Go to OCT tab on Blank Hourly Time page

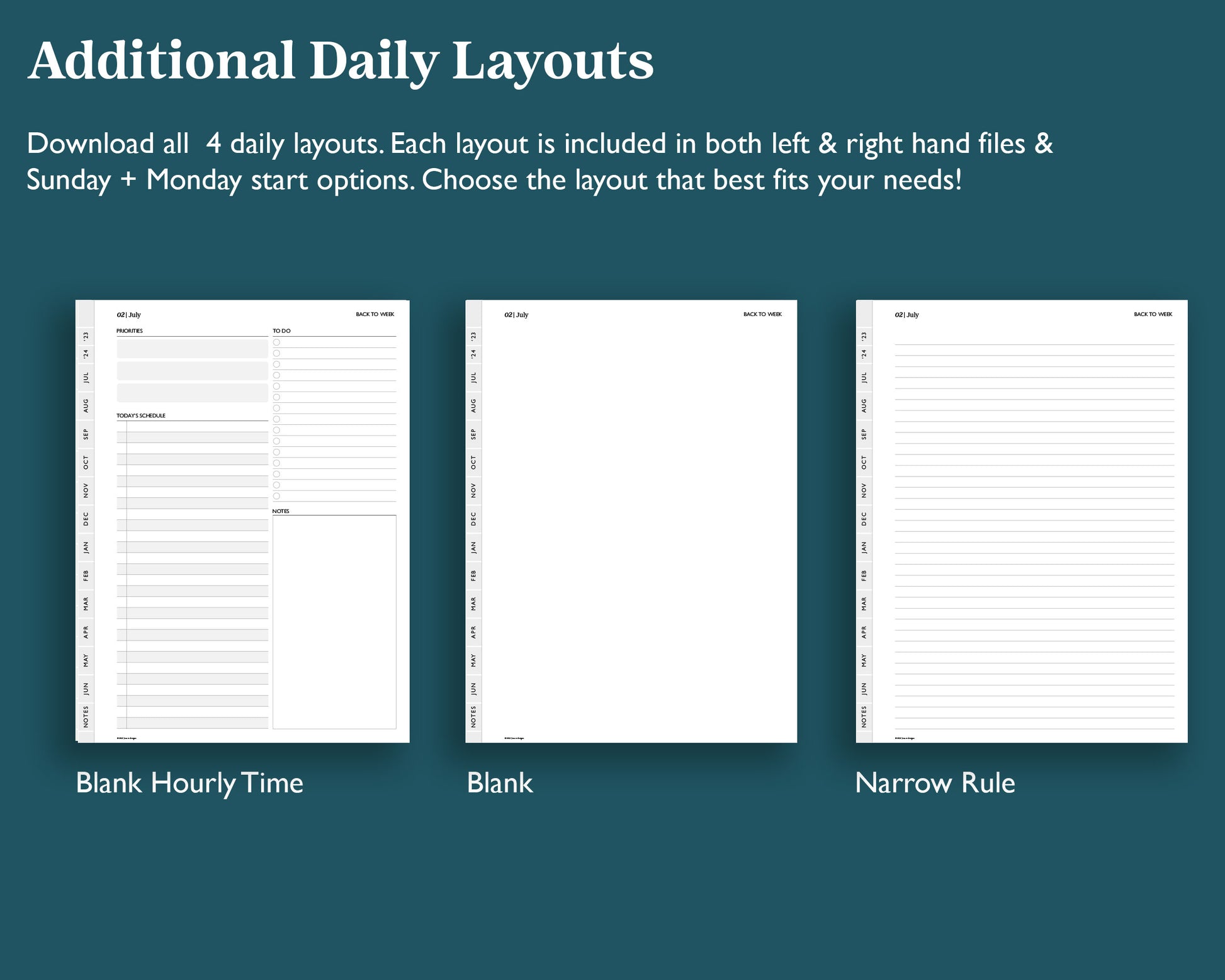[x=86, y=463]
